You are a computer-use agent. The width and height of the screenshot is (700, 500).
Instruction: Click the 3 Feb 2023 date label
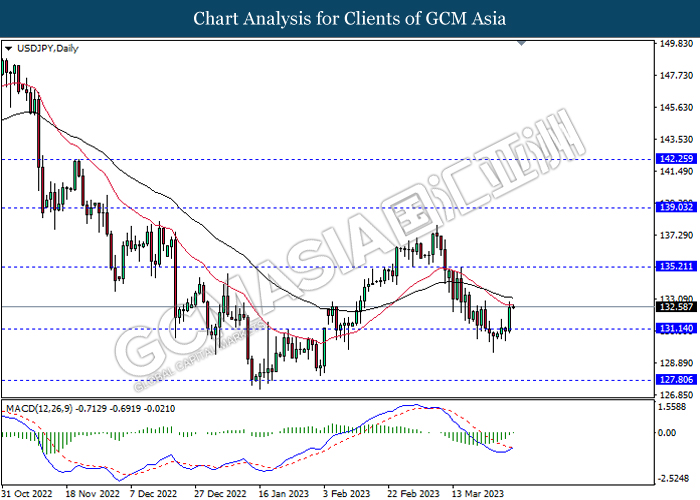346,493
